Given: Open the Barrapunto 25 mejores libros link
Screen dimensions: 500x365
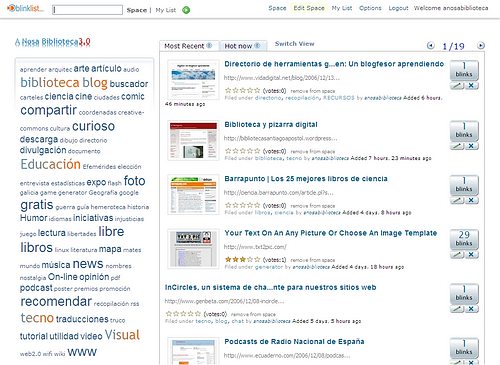Looking at the screenshot, I should 306,179.
